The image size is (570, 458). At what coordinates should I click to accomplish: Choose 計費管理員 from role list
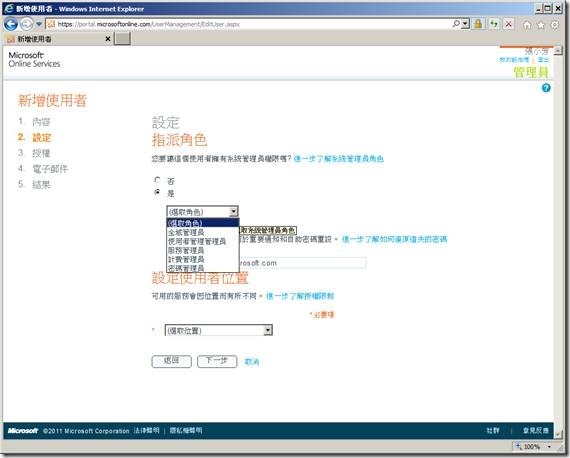coord(203,259)
